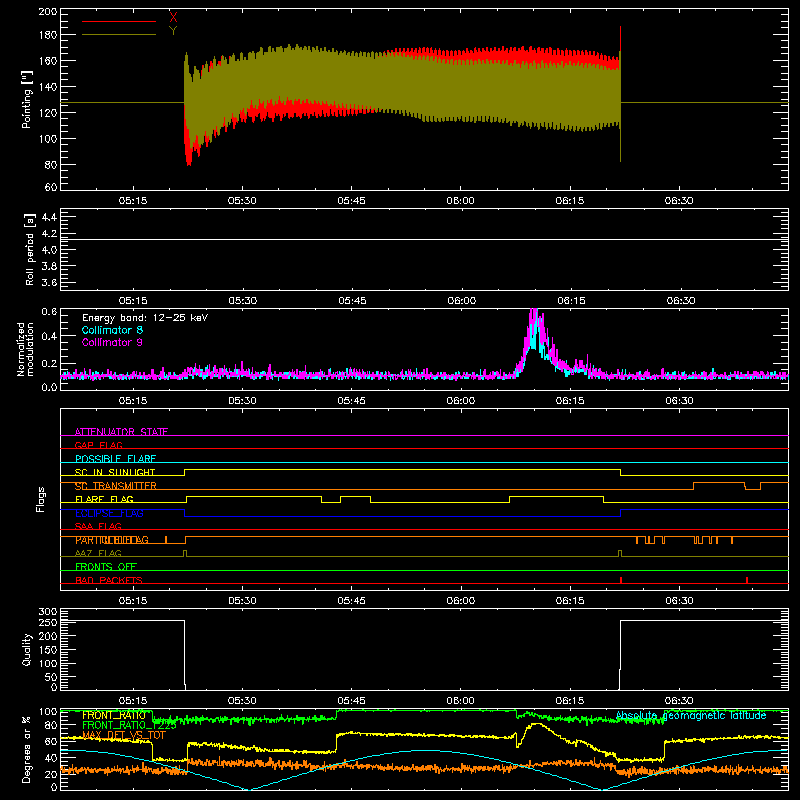Click the BAD_PACKETS red spike near 06:39
The image size is (800, 800).
click(747, 580)
